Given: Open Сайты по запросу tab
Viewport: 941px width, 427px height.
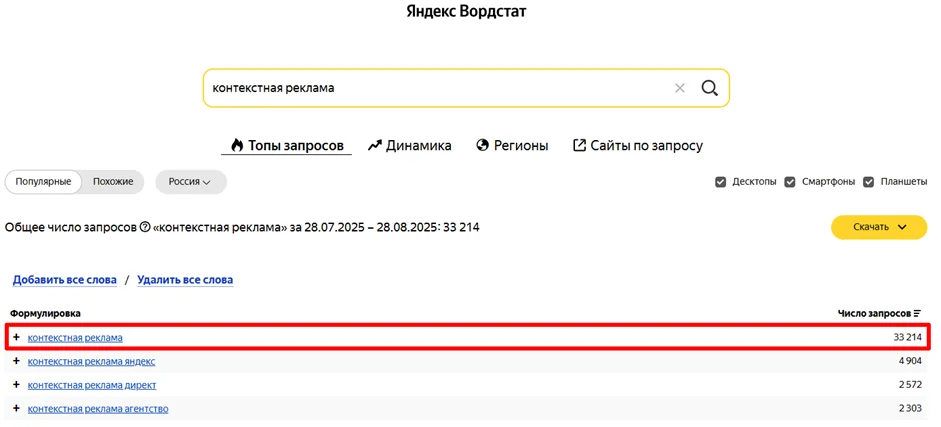Looking at the screenshot, I should click(x=638, y=146).
